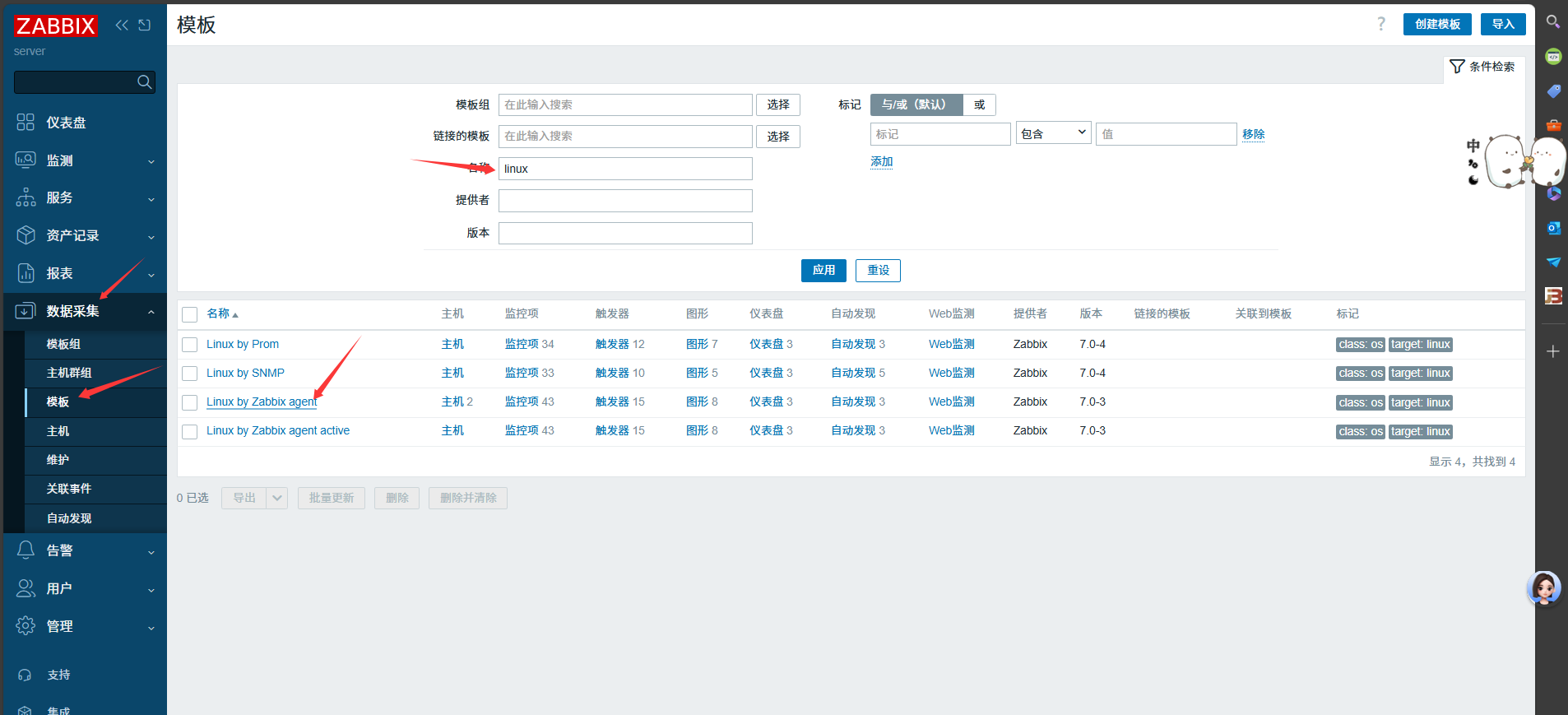Click the 移除 tag link
The image size is (1568, 715).
tap(1254, 134)
